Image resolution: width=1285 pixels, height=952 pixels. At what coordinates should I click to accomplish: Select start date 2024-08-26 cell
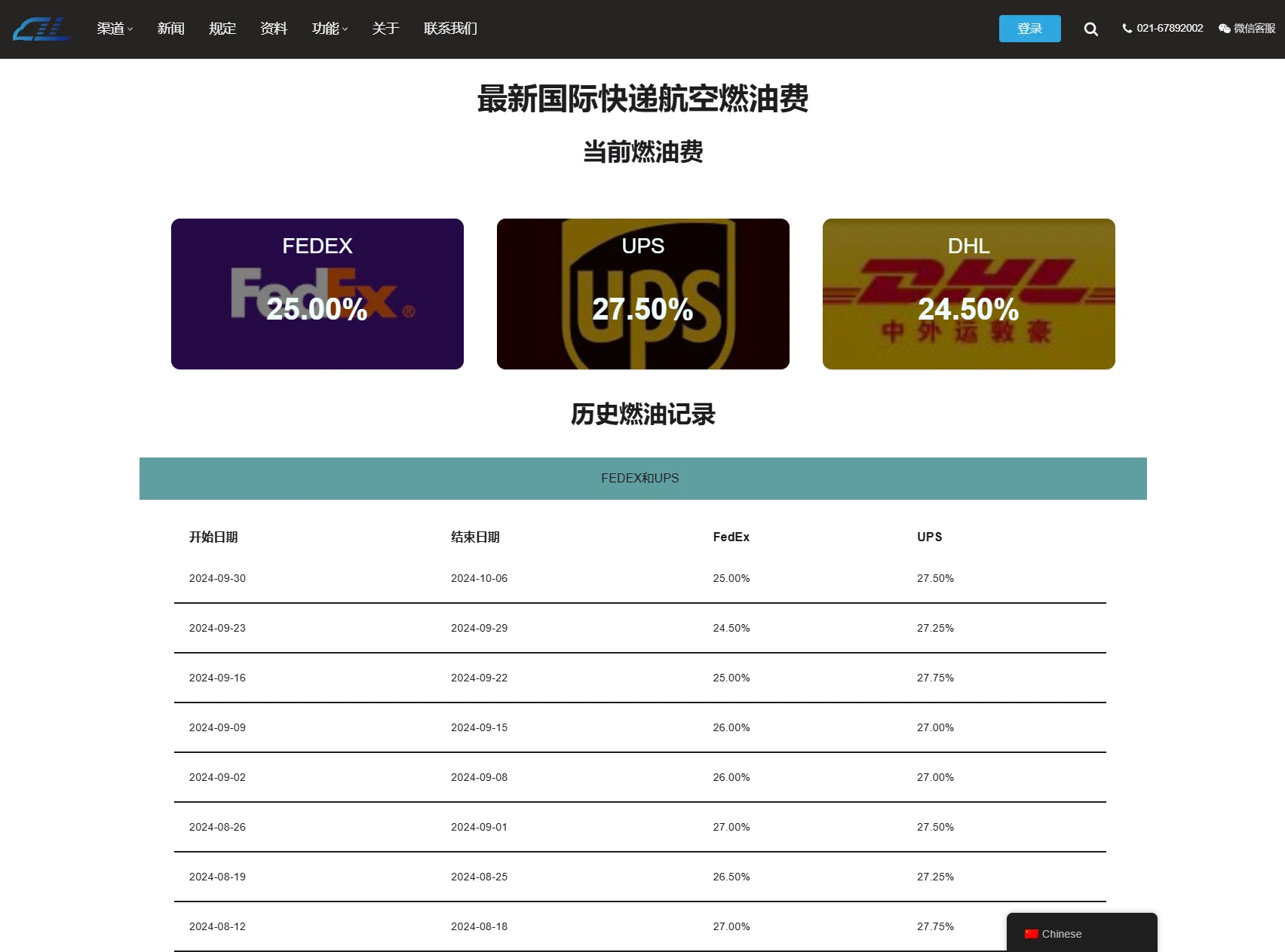[x=217, y=827]
